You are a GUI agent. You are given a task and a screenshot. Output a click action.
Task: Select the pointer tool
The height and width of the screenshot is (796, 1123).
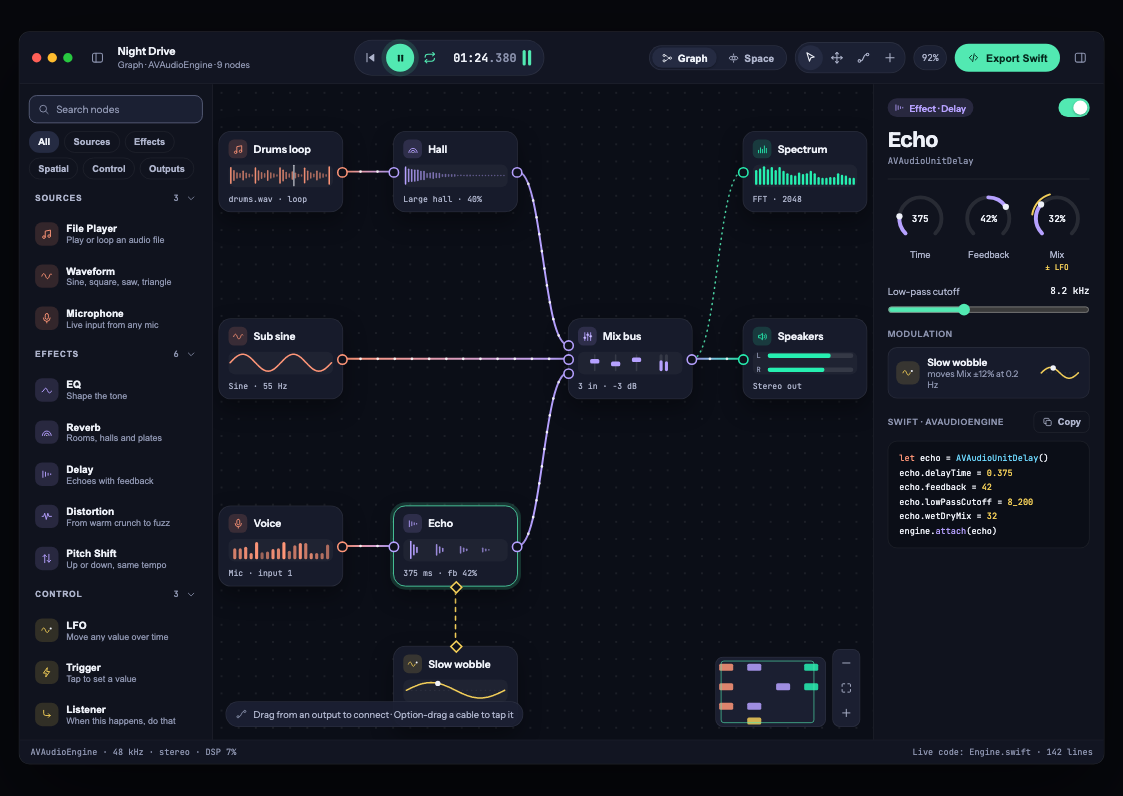(x=810, y=58)
